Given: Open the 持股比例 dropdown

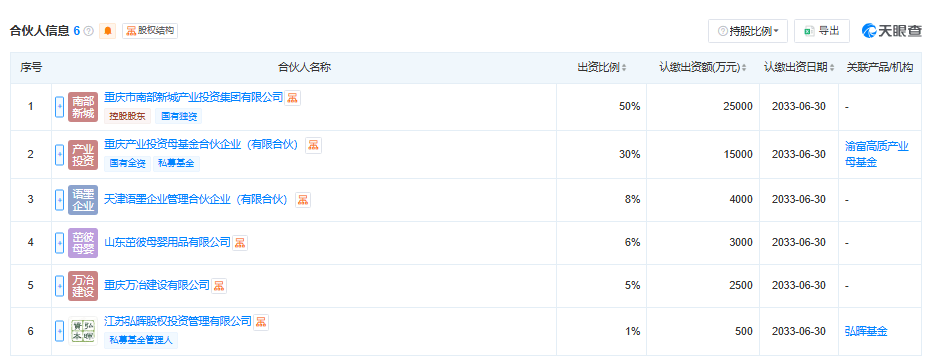Looking at the screenshot, I should [748, 31].
